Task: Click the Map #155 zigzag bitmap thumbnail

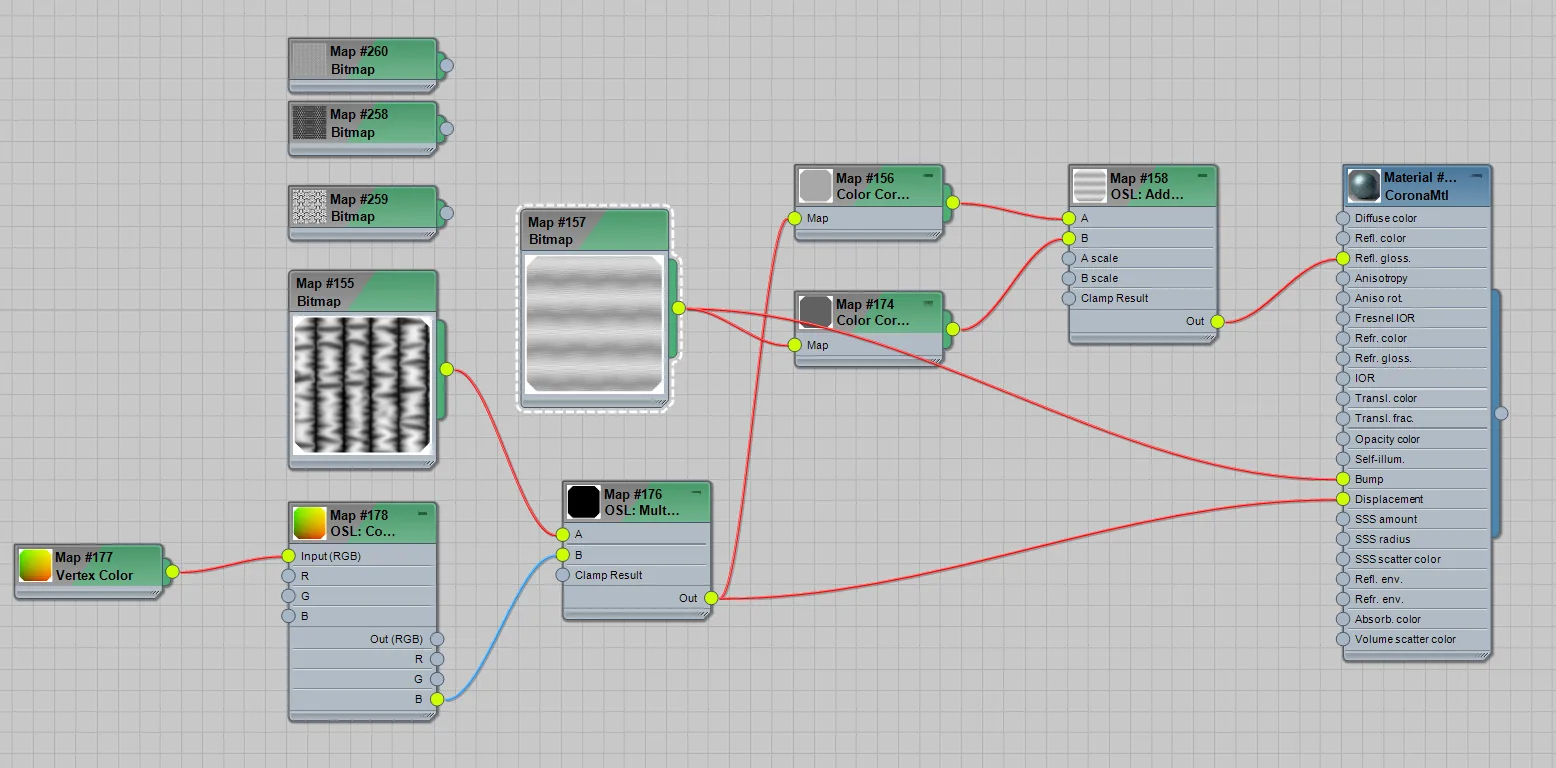Action: (x=362, y=383)
